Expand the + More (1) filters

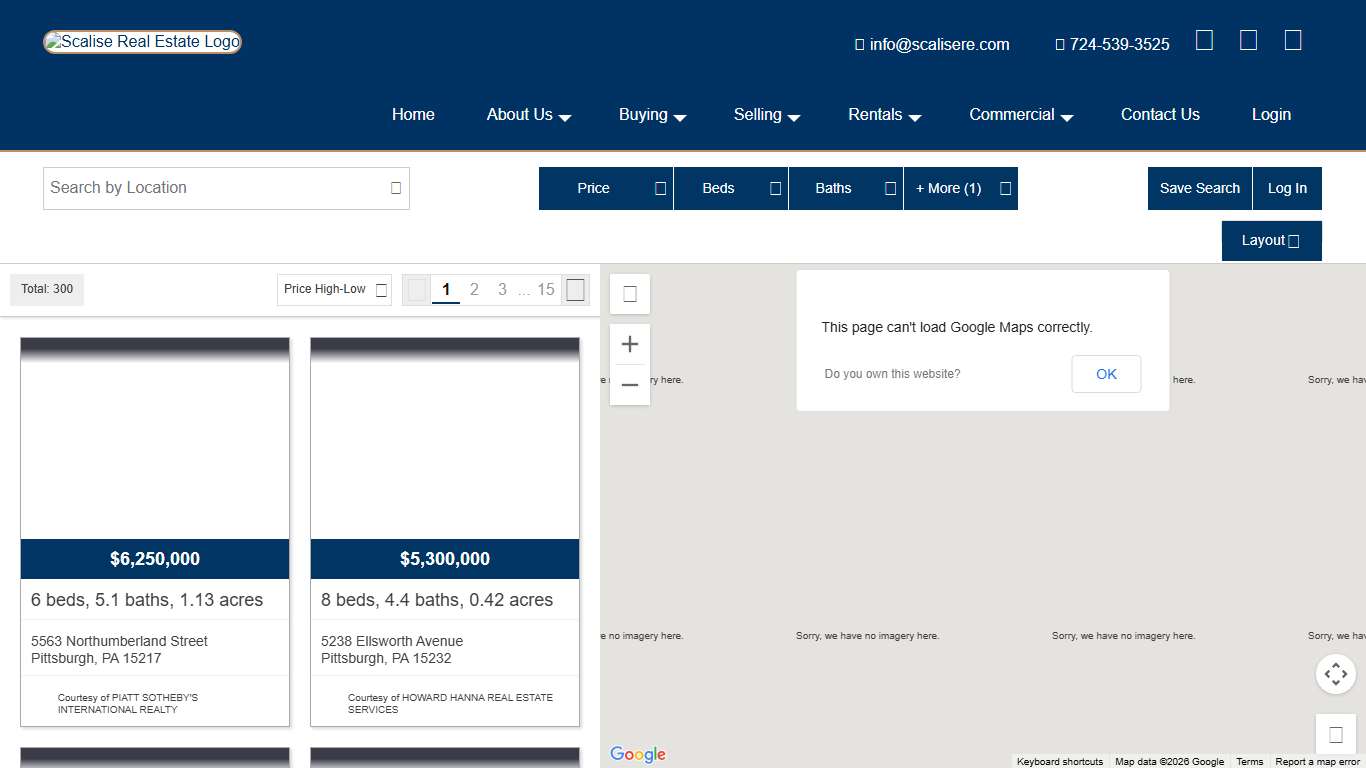tap(960, 188)
